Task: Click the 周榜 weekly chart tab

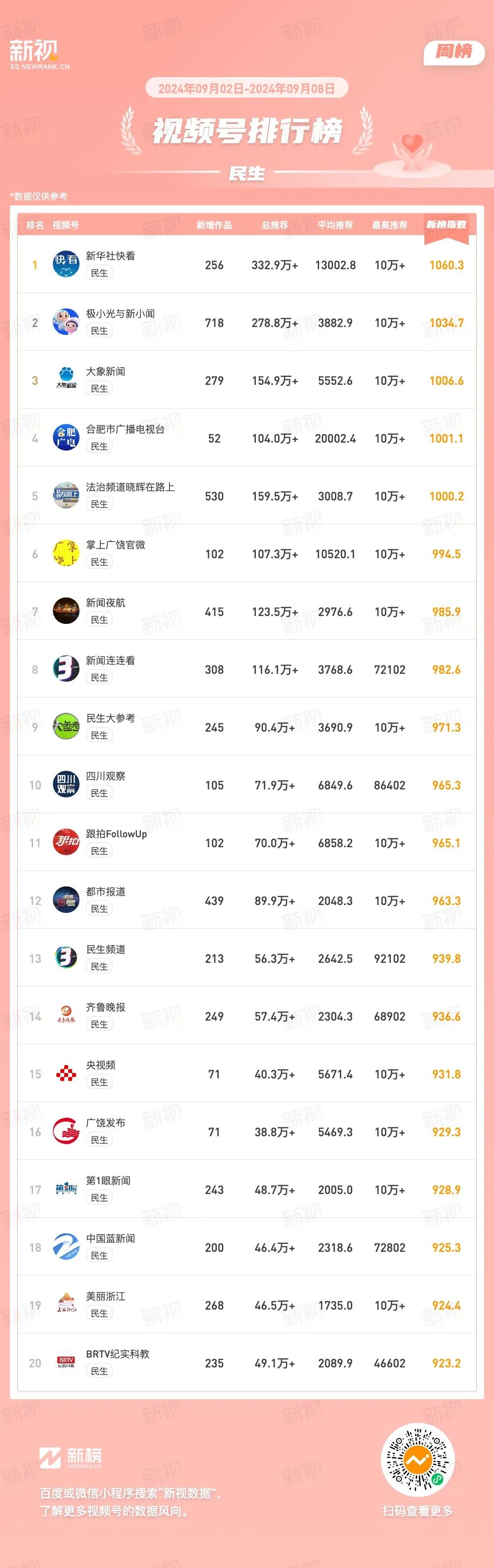Action: click(454, 52)
